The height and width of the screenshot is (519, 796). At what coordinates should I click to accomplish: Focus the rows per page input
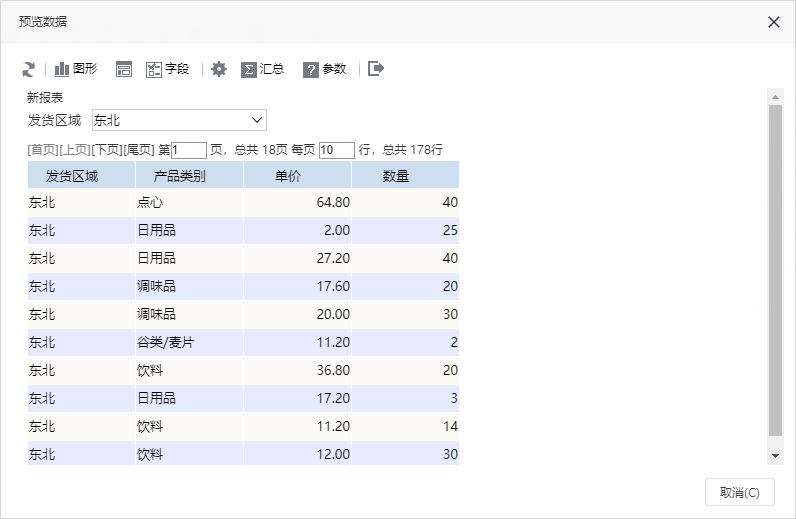[337, 150]
